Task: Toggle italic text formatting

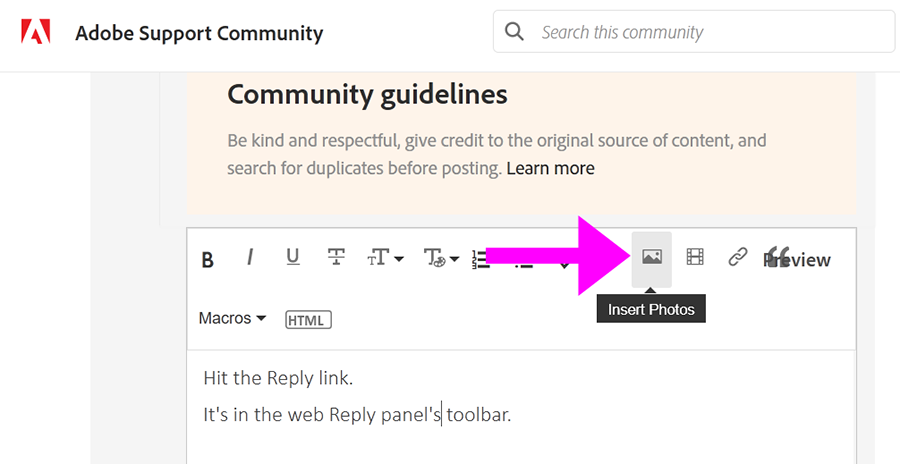Action: (250, 258)
